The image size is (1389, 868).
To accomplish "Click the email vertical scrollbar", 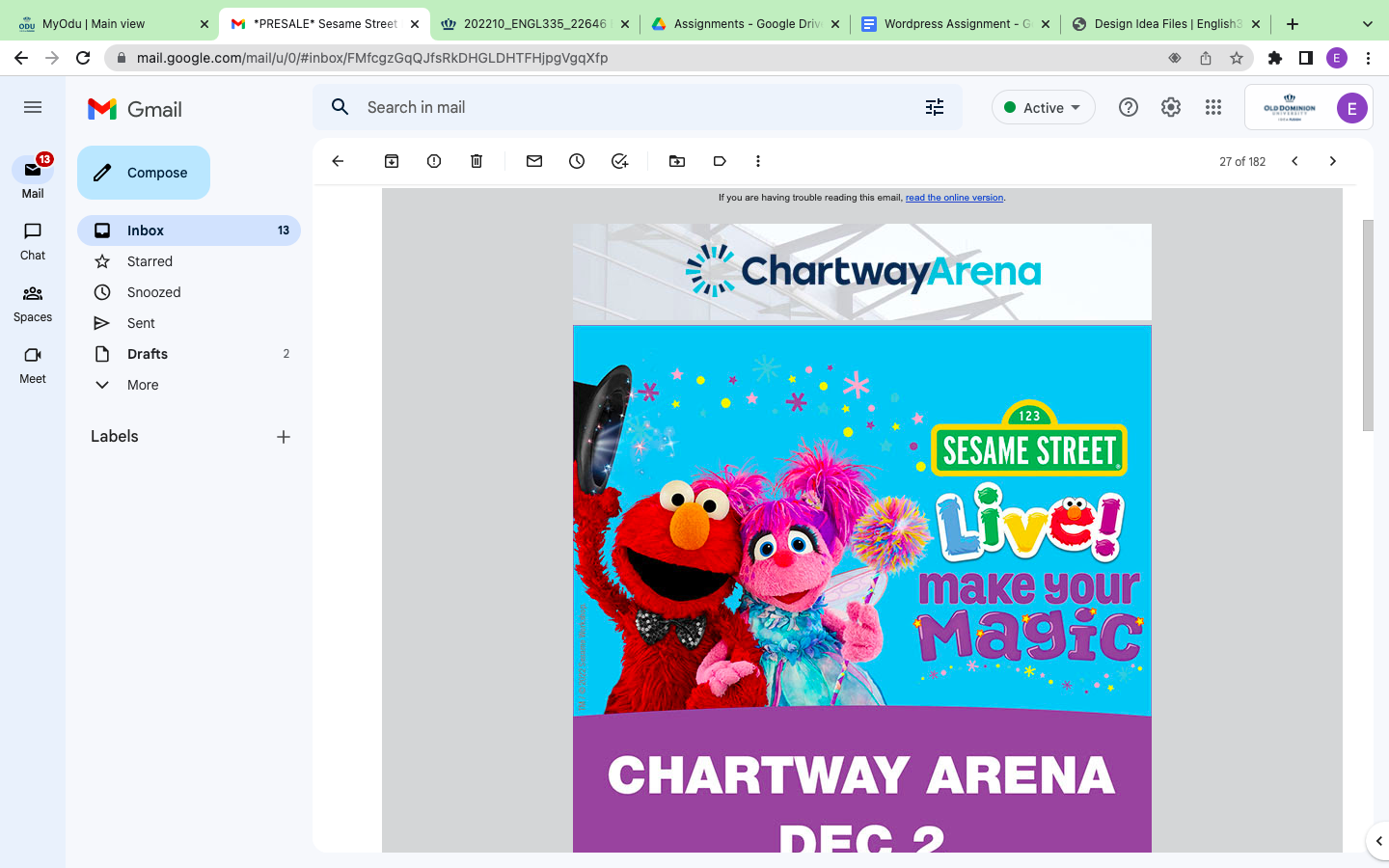I will [1368, 325].
